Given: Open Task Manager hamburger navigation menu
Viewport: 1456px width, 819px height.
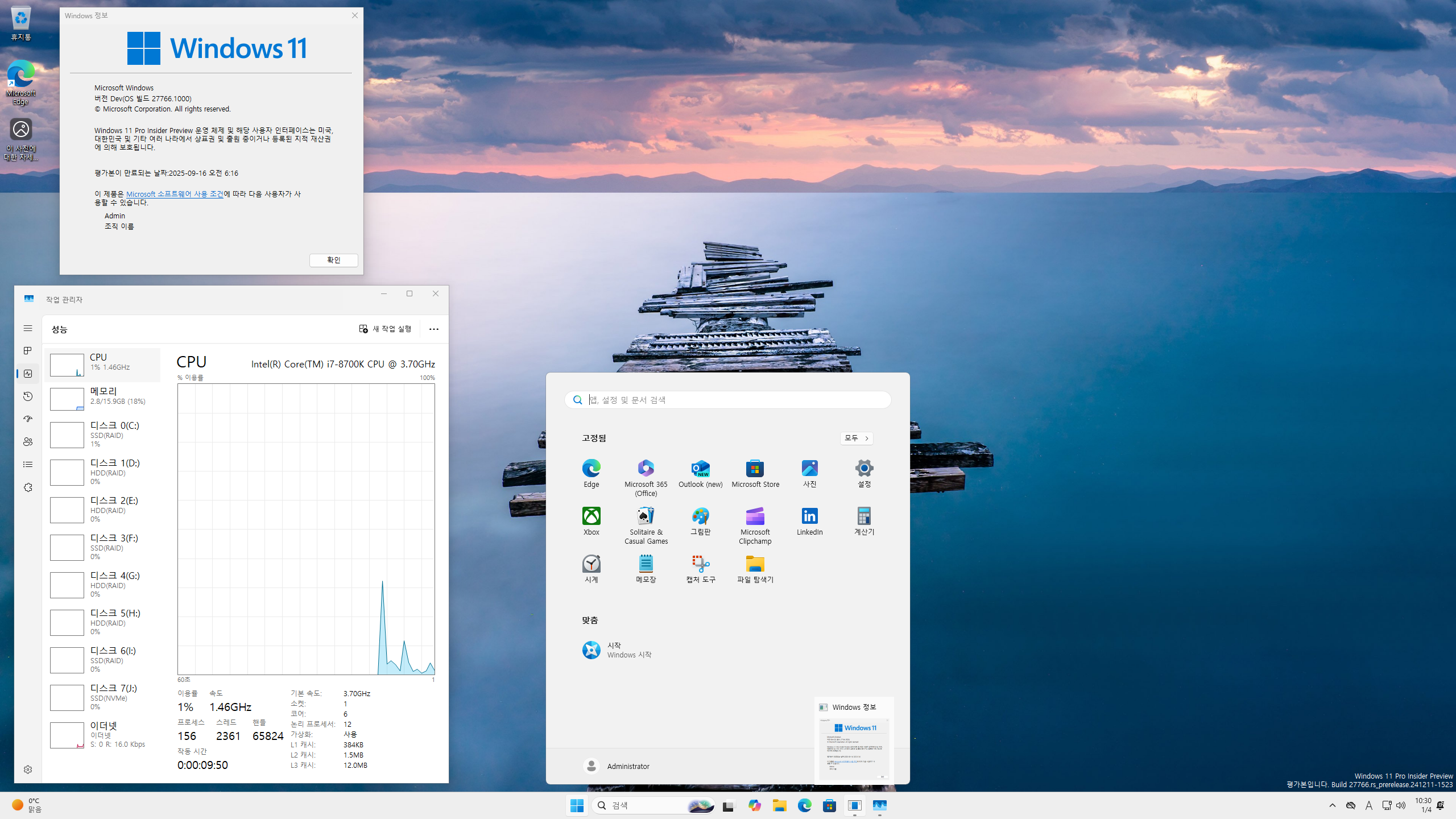Looking at the screenshot, I should [28, 328].
